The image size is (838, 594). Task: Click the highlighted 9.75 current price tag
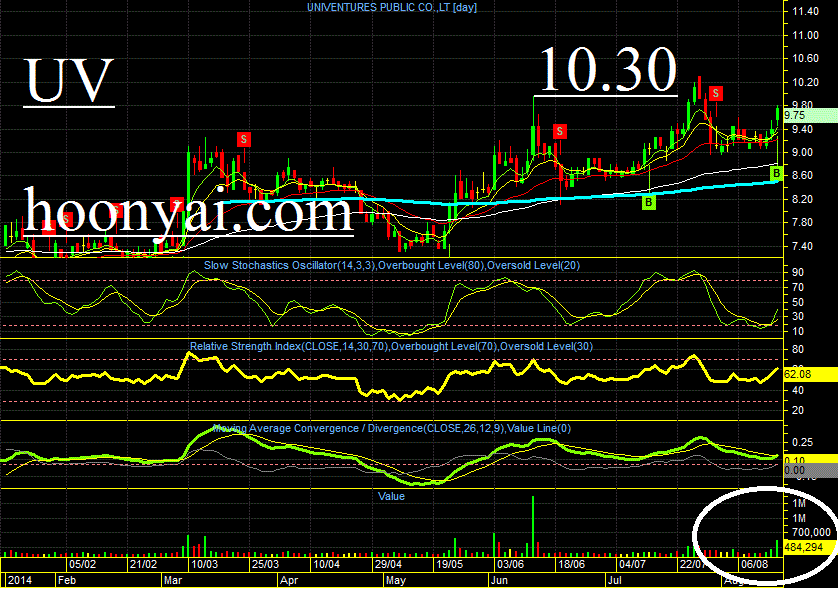(810, 115)
